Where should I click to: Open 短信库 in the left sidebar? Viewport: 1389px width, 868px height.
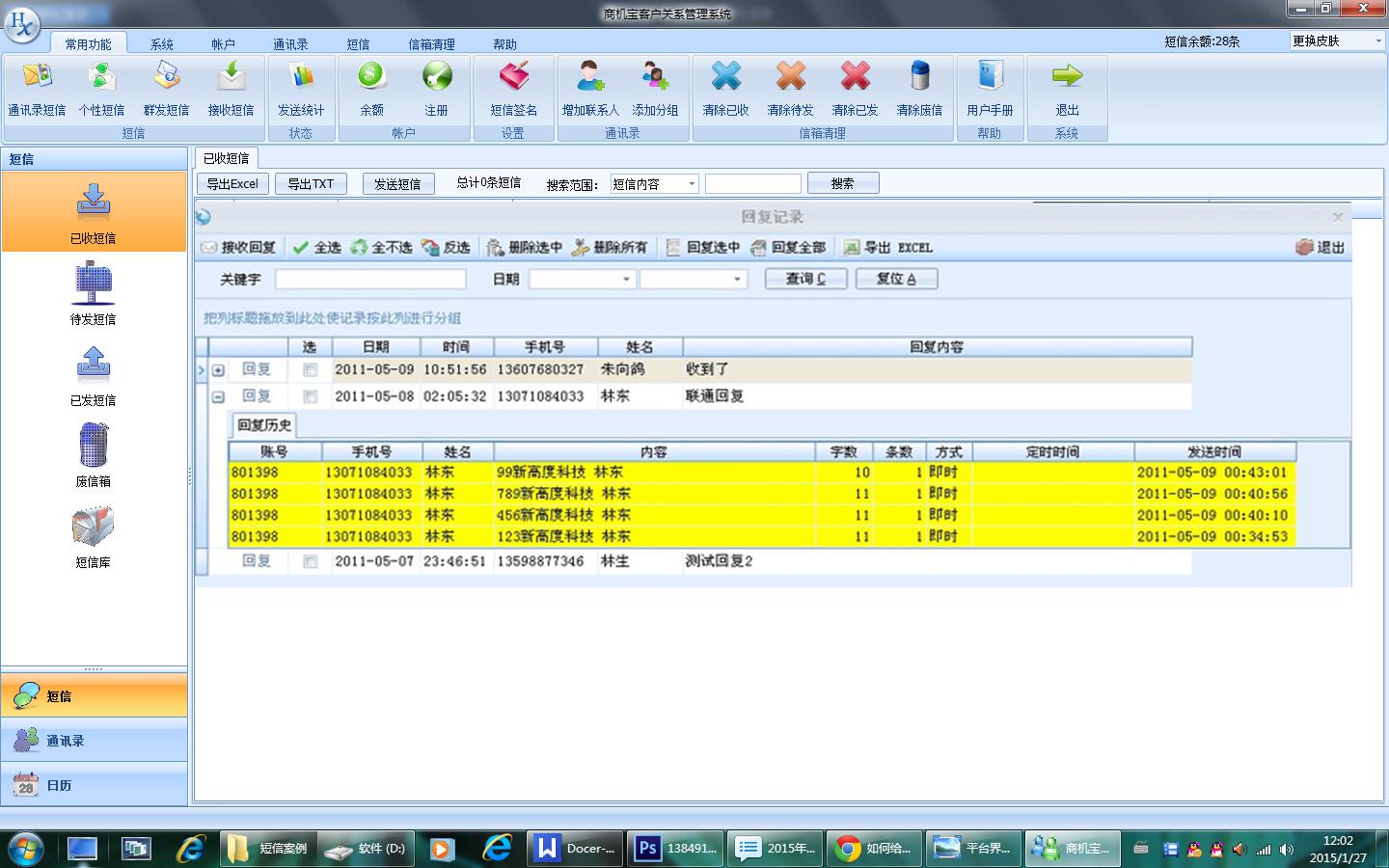tap(94, 536)
